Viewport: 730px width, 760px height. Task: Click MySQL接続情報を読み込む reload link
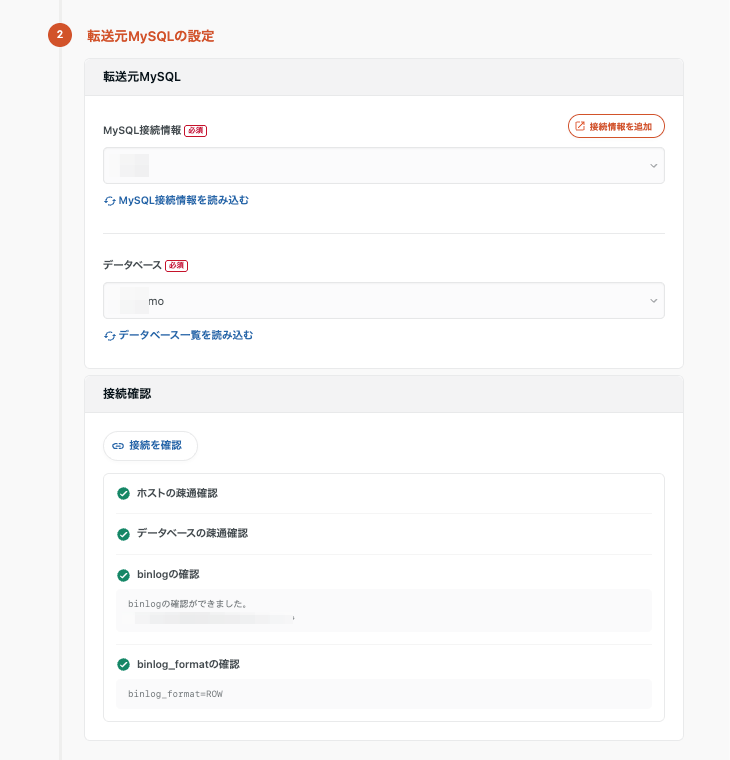click(176, 200)
